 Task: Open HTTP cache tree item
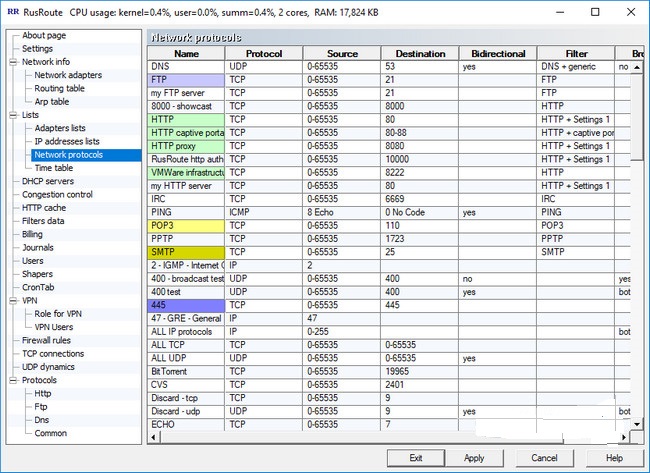click(x=44, y=208)
